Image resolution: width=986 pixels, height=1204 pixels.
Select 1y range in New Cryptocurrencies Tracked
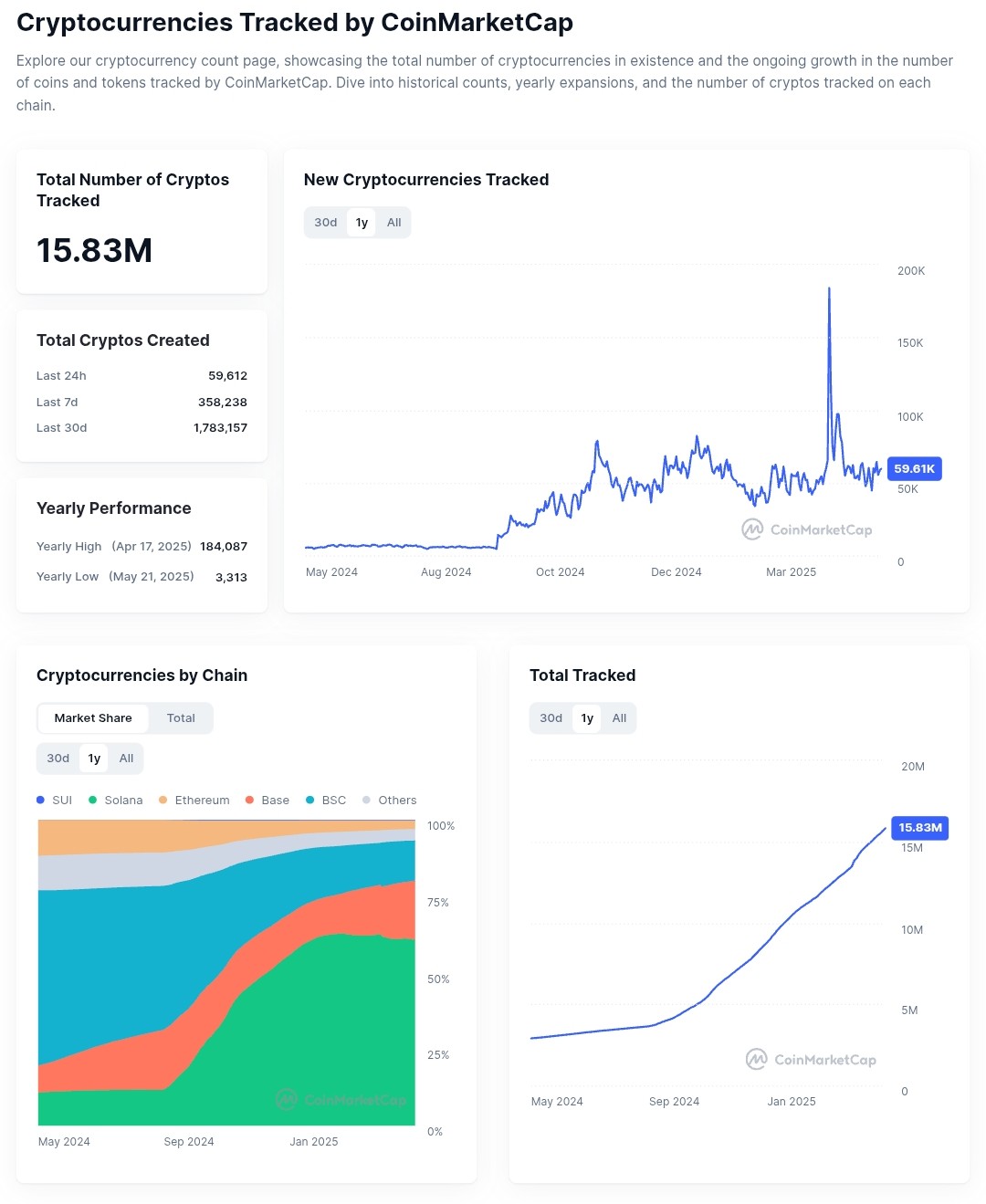click(362, 223)
